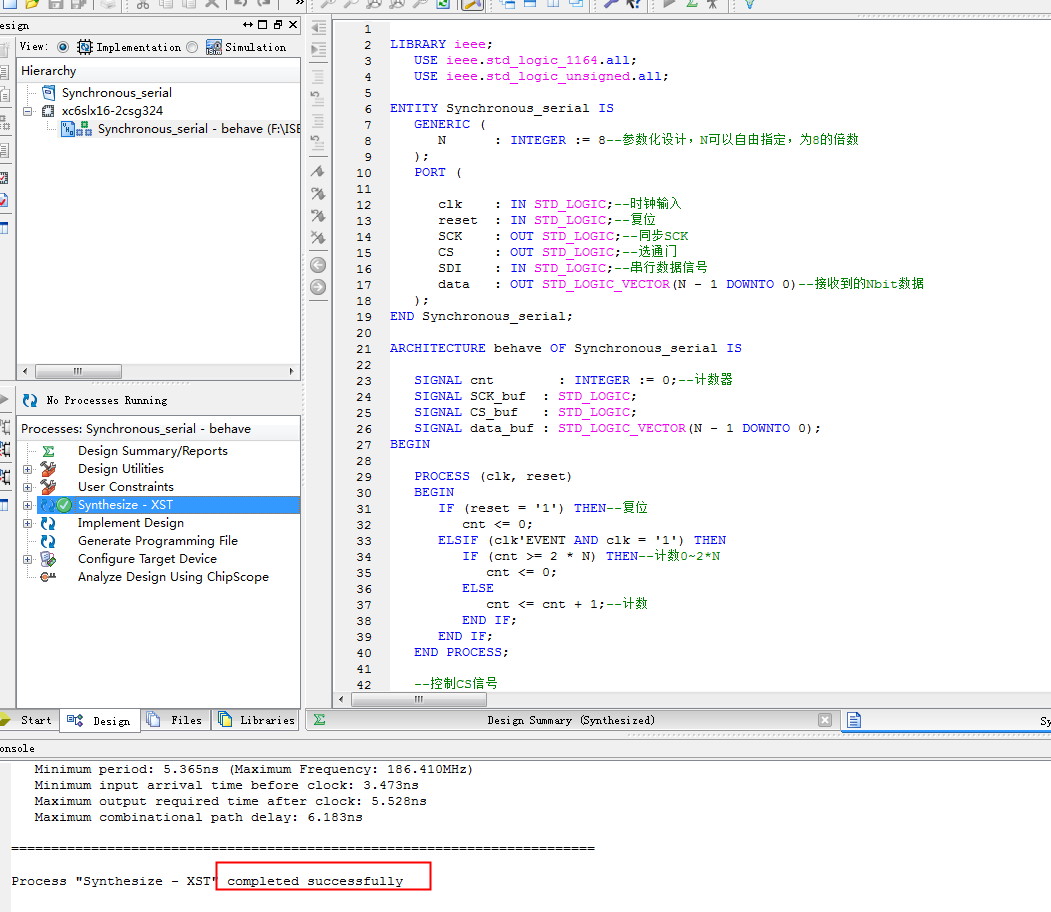
Task: Close the Design Summary (Synthesized) tab
Action: [824, 720]
